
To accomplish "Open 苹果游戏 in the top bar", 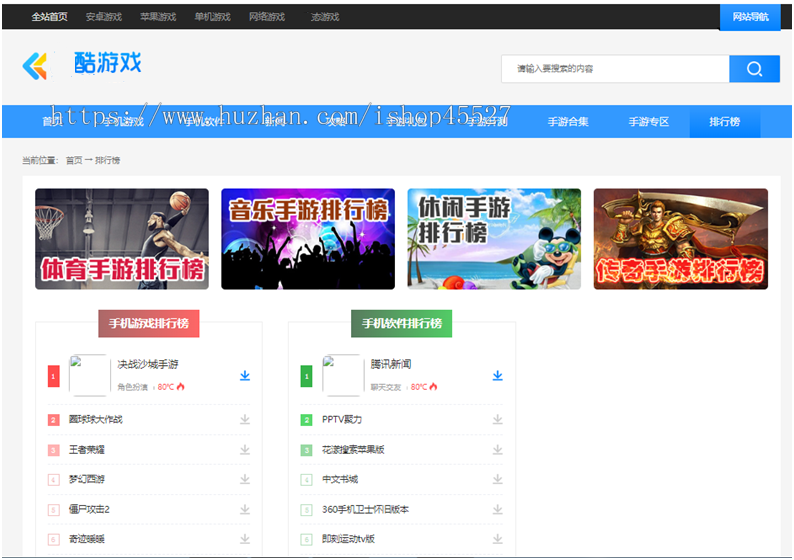I will click(158, 17).
